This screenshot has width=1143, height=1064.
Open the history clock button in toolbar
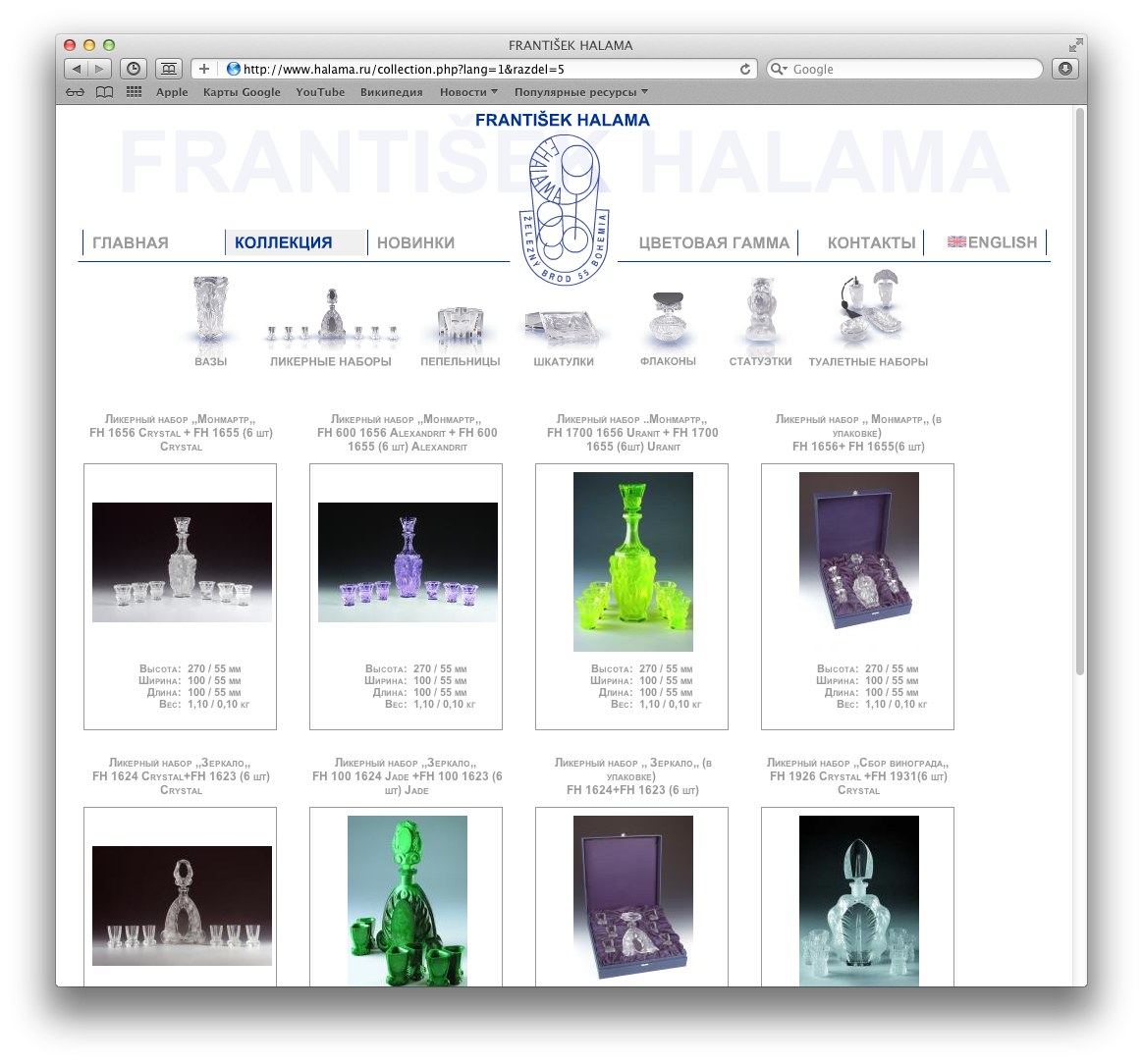tap(134, 69)
